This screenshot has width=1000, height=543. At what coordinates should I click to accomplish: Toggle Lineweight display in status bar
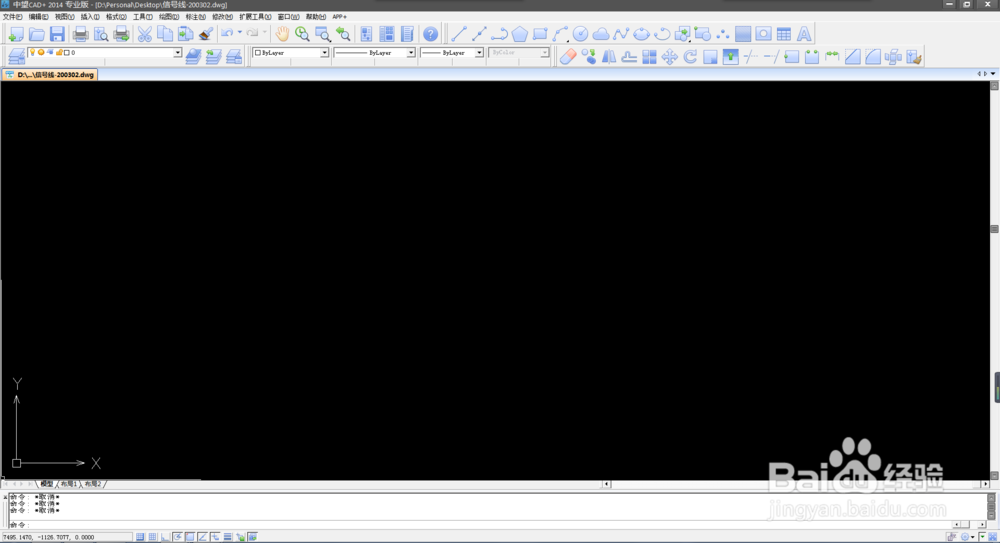click(228, 537)
